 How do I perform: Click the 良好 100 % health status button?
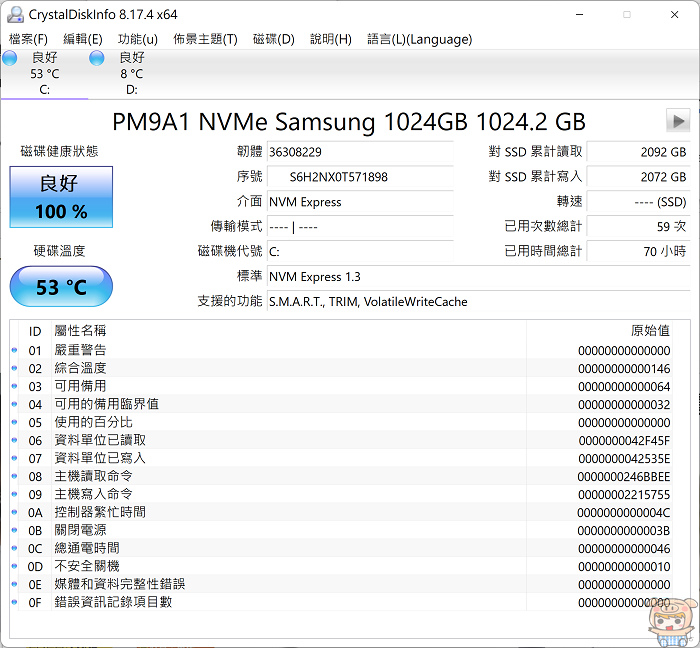[x=61, y=197]
